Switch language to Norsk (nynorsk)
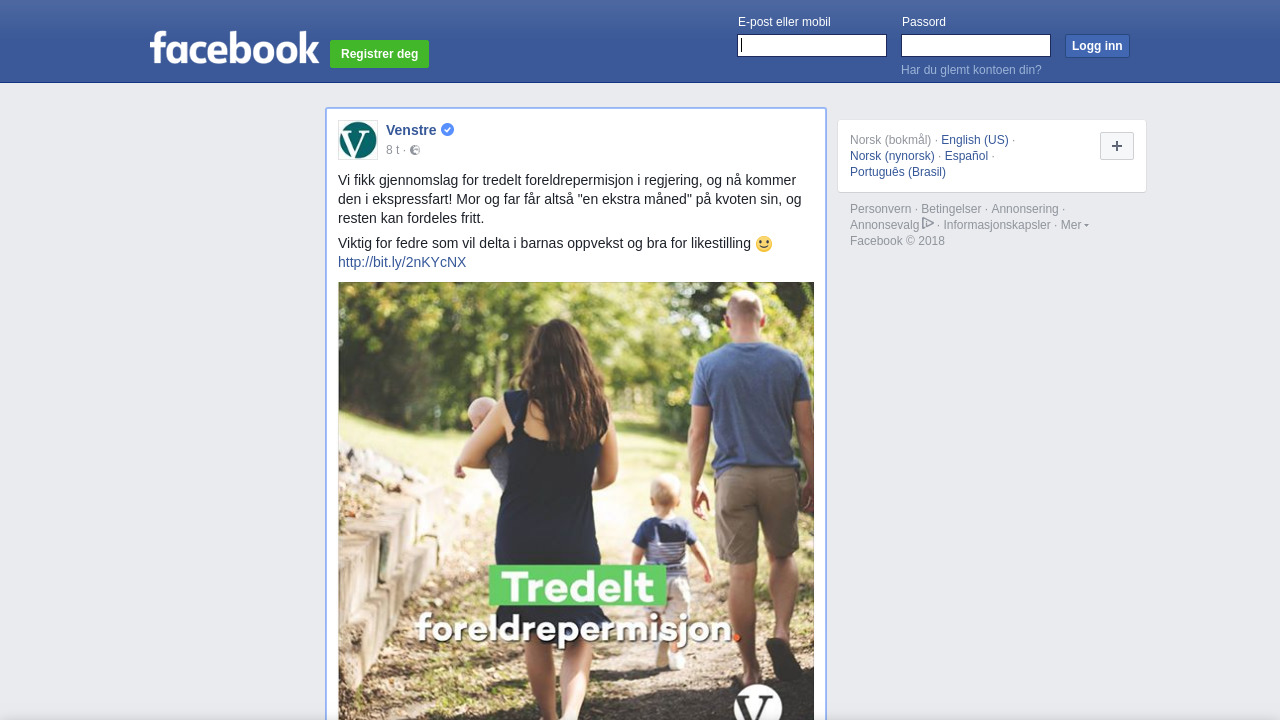 [892, 156]
